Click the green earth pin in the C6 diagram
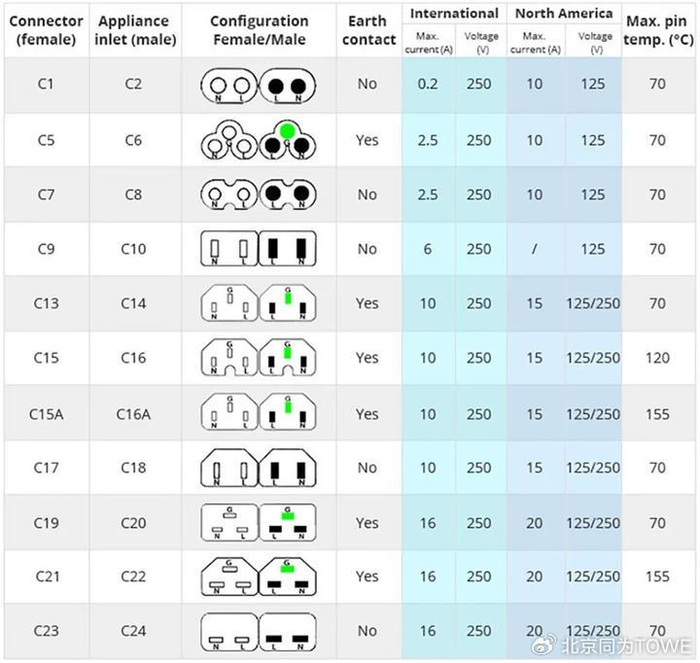The height and width of the screenshot is (663, 700). (x=287, y=131)
